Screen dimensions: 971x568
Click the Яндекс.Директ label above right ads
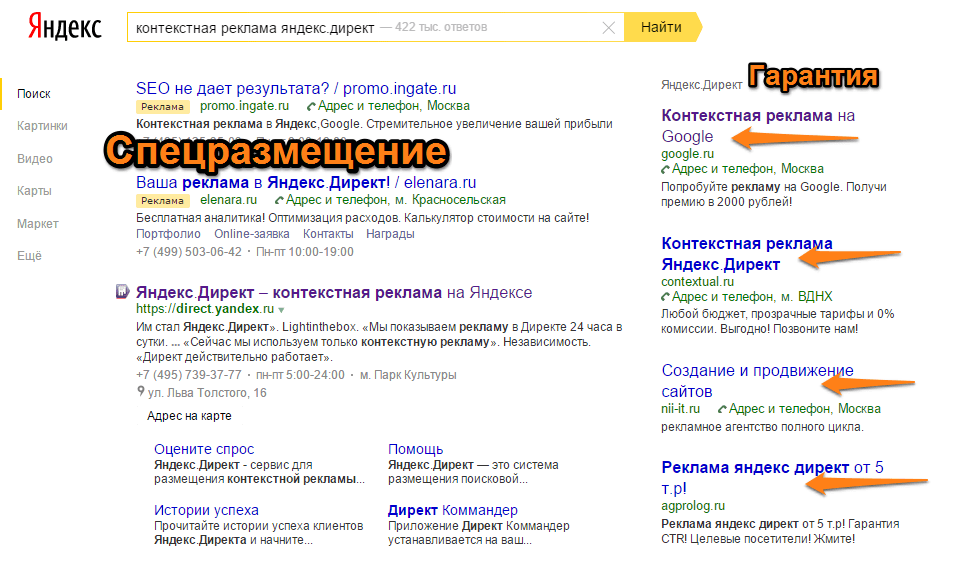click(x=701, y=85)
